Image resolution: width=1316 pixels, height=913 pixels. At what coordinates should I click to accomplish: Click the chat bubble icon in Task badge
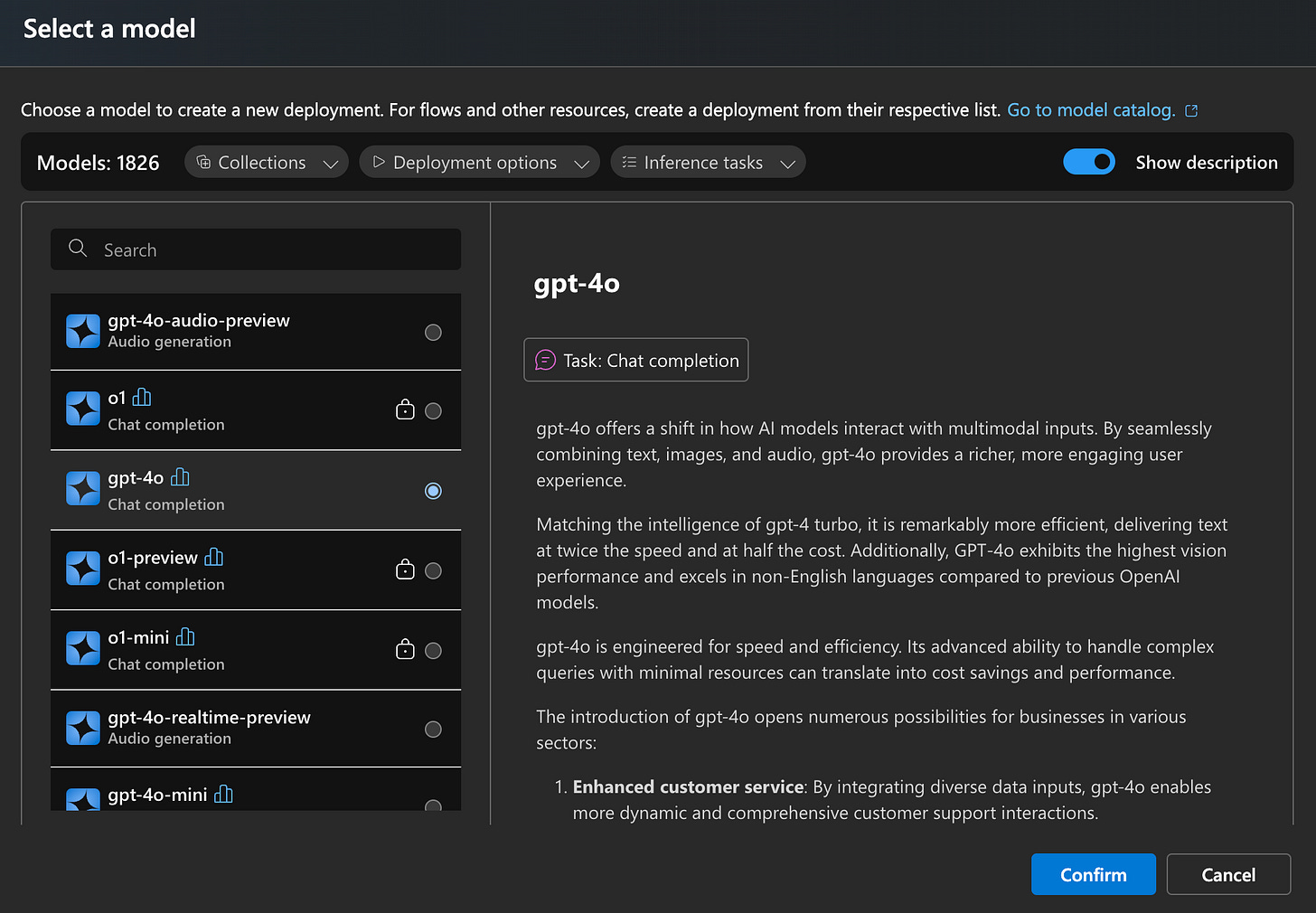545,360
